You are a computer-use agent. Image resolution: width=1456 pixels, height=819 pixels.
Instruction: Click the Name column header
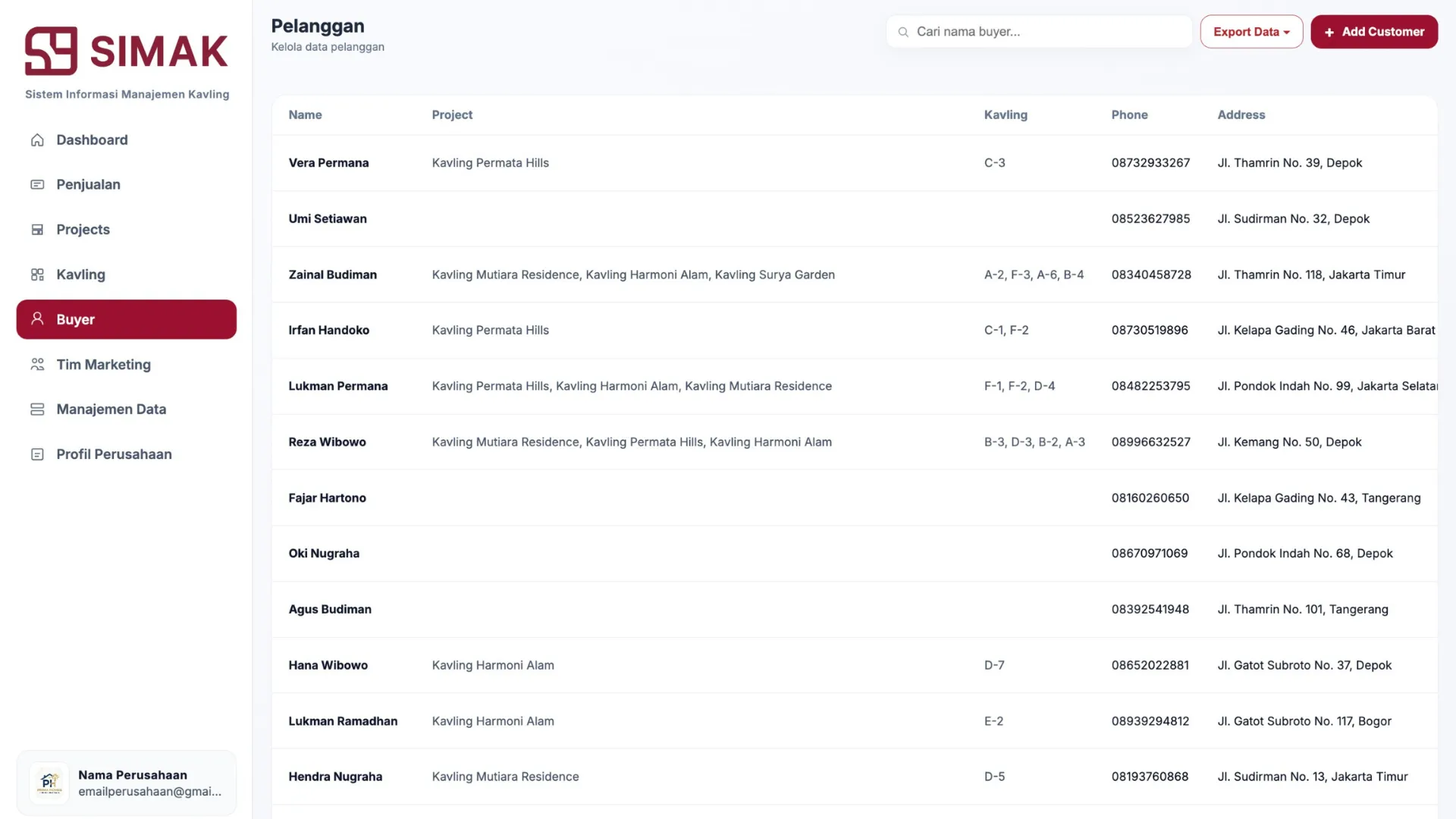click(305, 115)
